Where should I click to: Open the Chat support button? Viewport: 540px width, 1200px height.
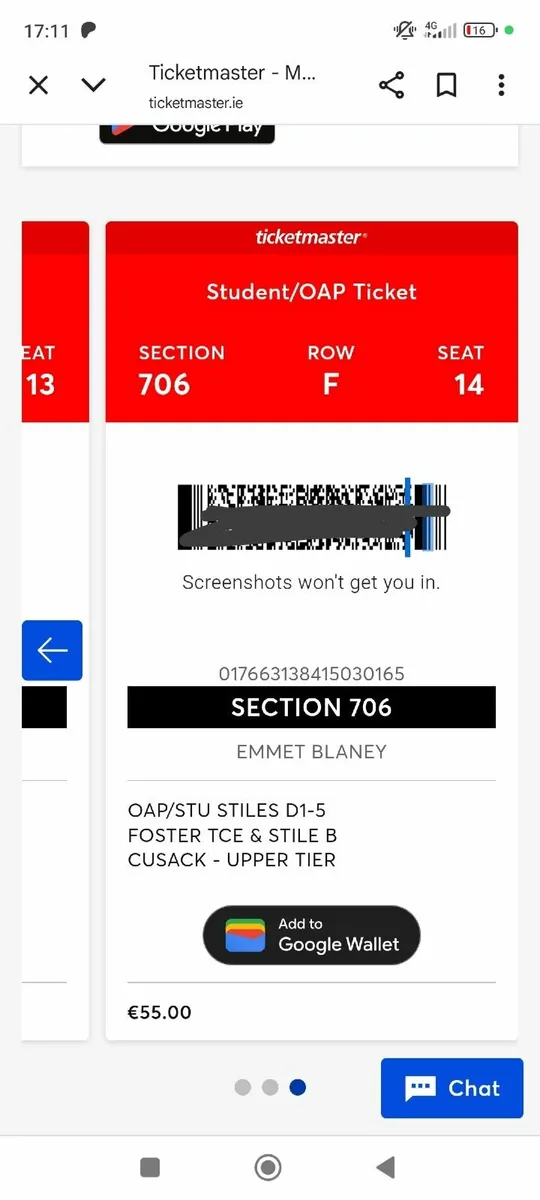coord(452,1088)
